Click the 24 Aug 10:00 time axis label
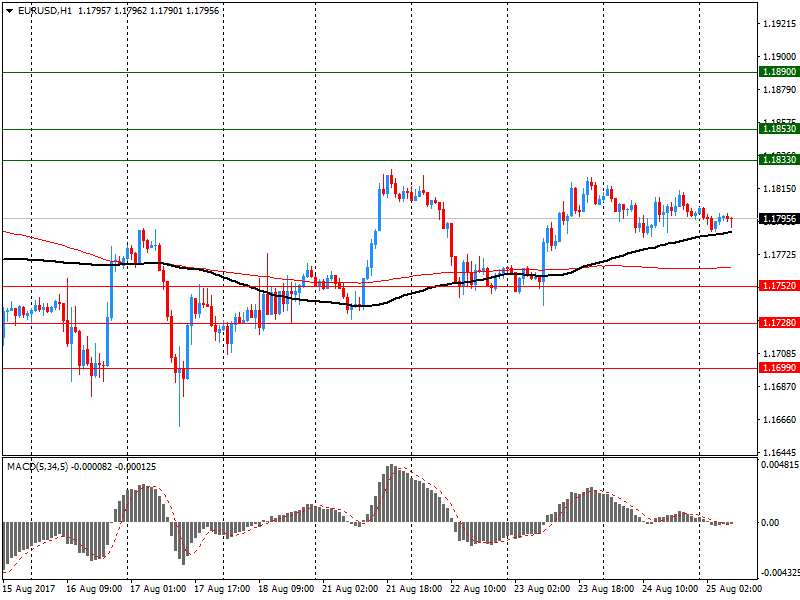This screenshot has width=800, height=600. tap(670, 589)
